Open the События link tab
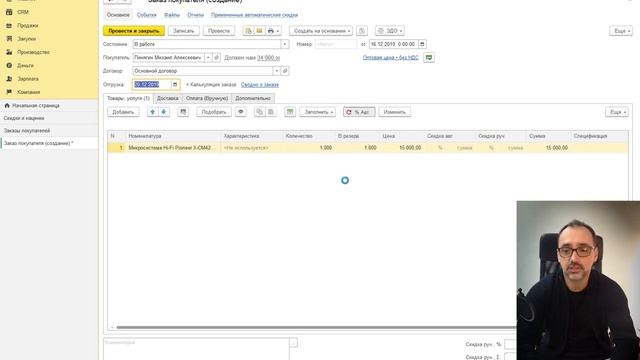This screenshot has width=640, height=360. [x=147, y=15]
